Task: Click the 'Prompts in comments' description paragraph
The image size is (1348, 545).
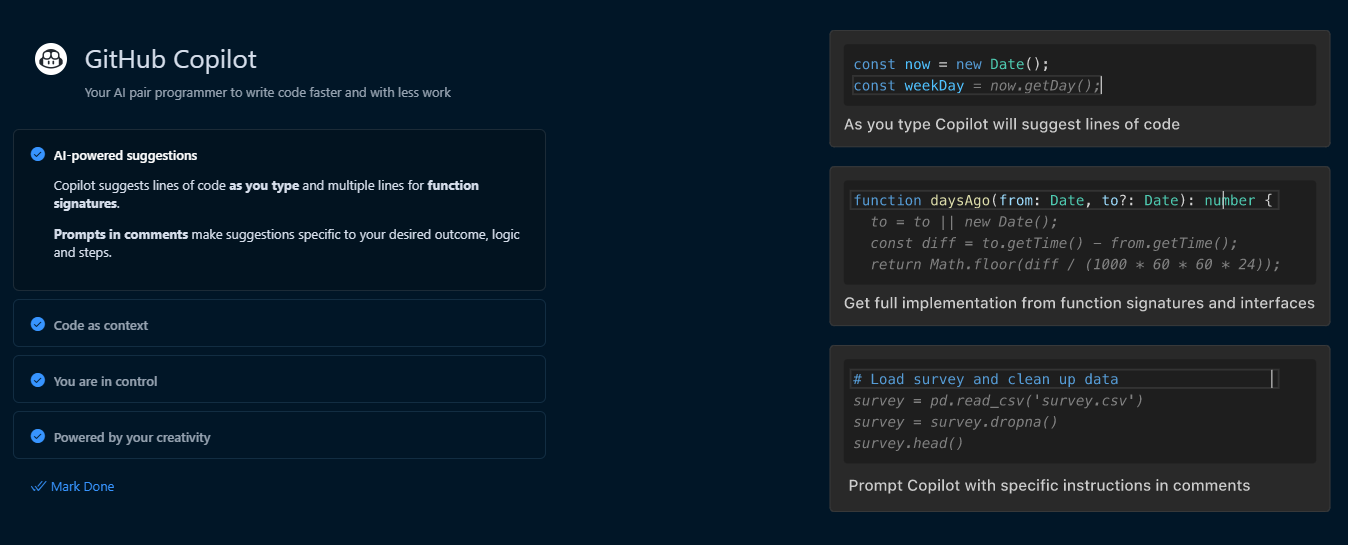Action: [x=287, y=243]
